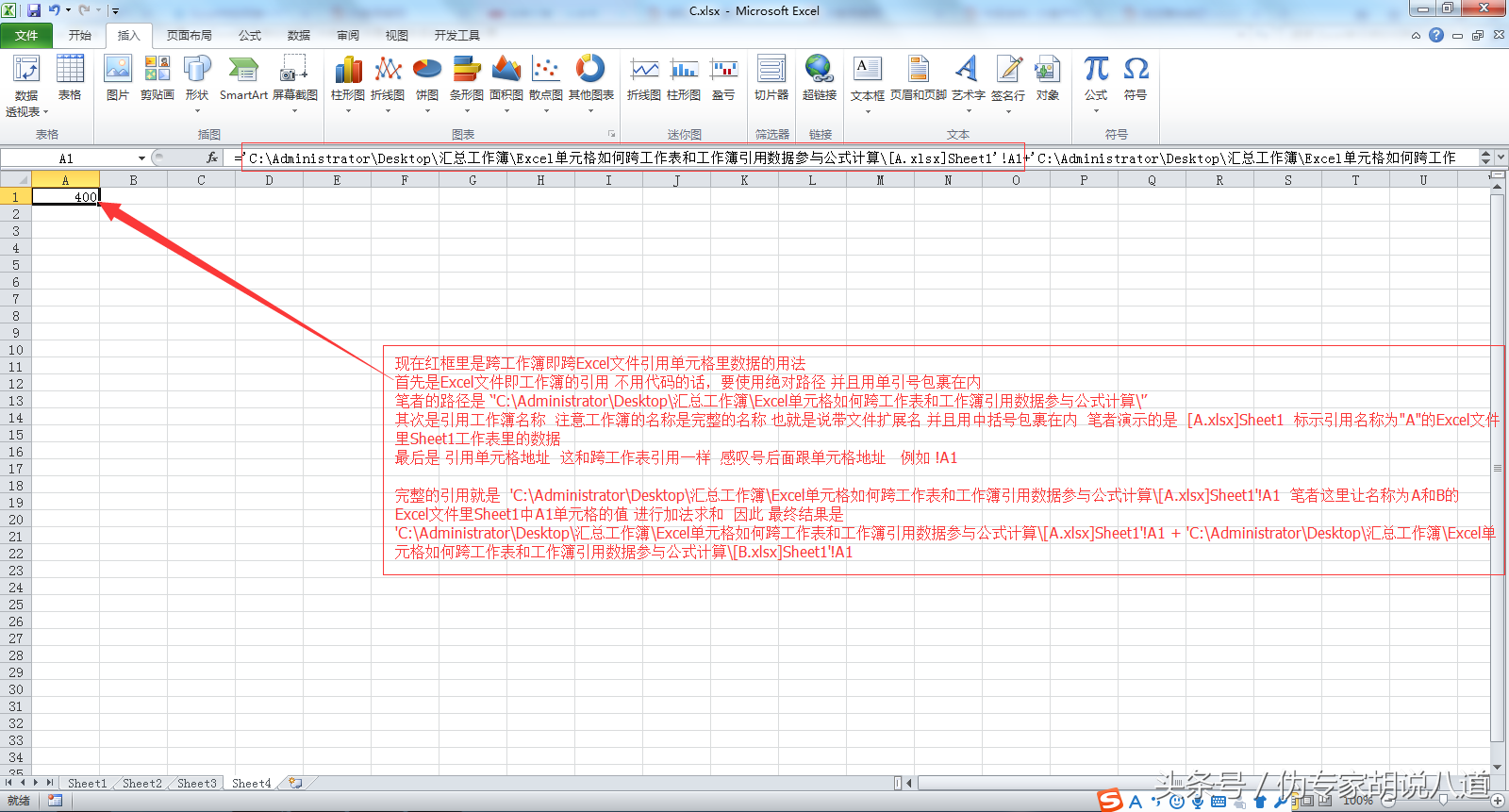Open the Charts group dialog launcher
Image resolution: width=1509 pixels, height=812 pixels.
pyautogui.click(x=611, y=134)
